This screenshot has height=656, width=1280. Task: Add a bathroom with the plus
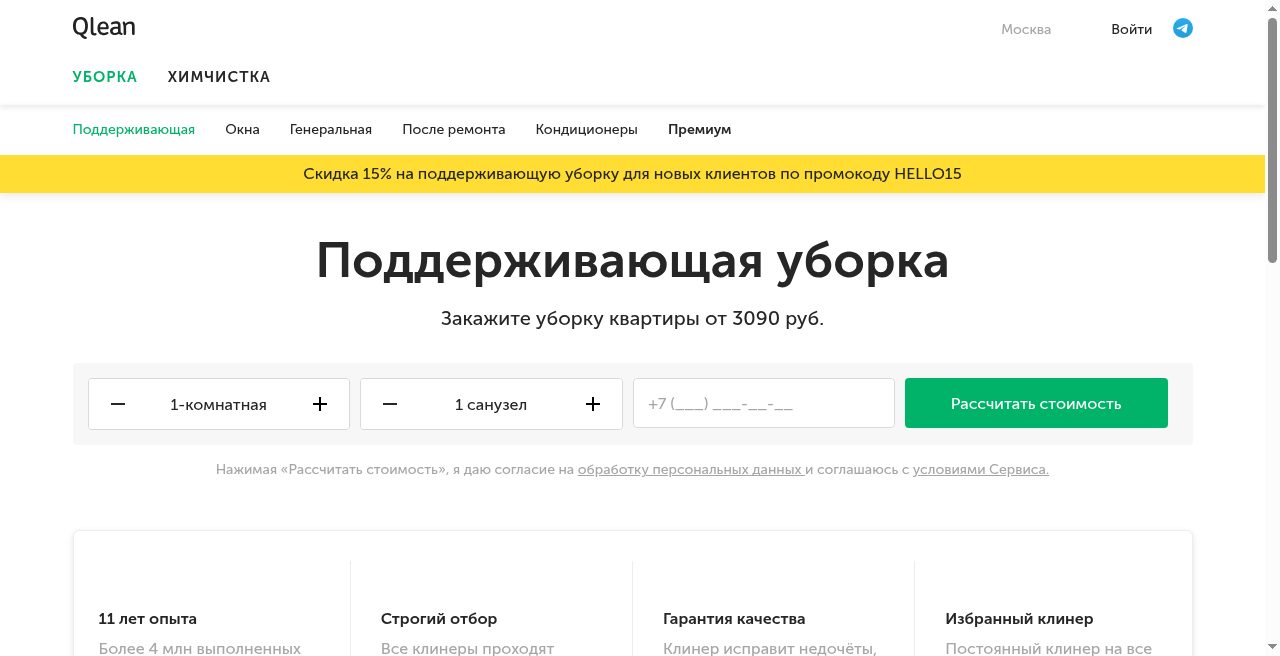(593, 404)
